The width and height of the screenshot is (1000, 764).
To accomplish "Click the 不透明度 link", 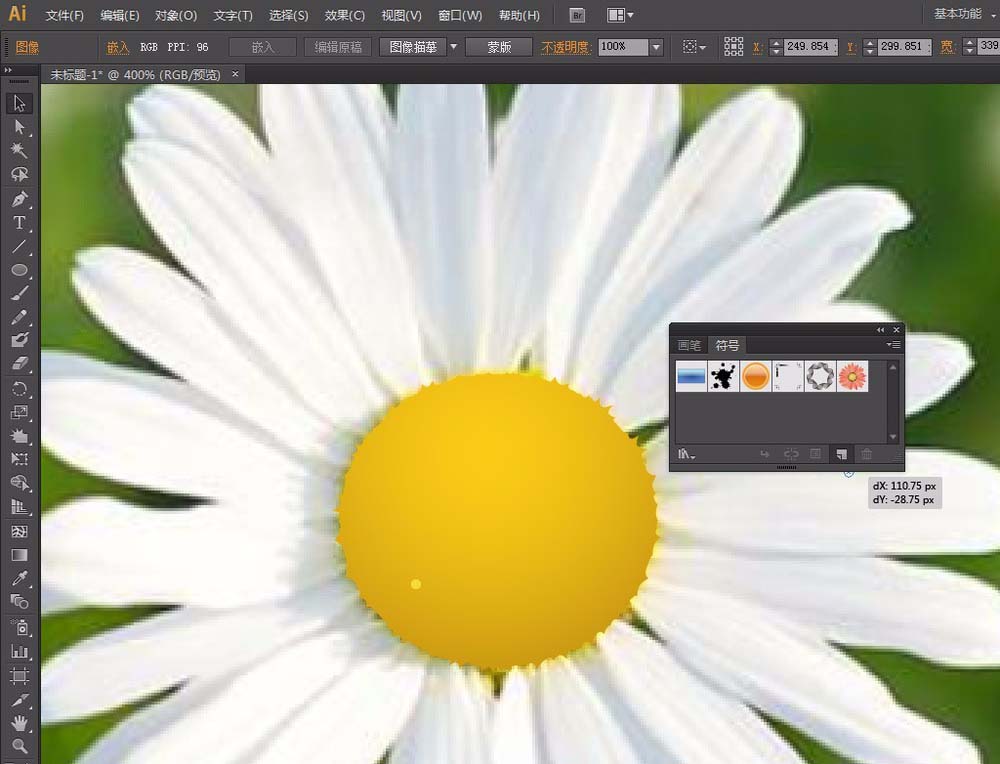I will (566, 47).
